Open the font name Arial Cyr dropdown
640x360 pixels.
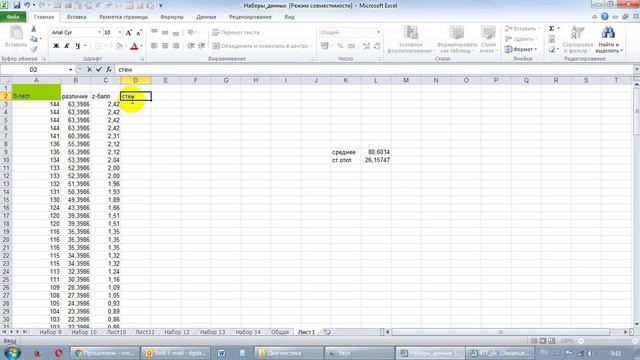click(x=99, y=32)
